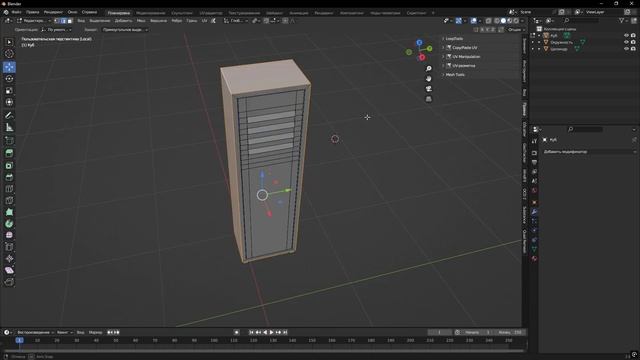This screenshot has width=640, height=360.
Task: Enable edge select mode
Action: click(63, 20)
